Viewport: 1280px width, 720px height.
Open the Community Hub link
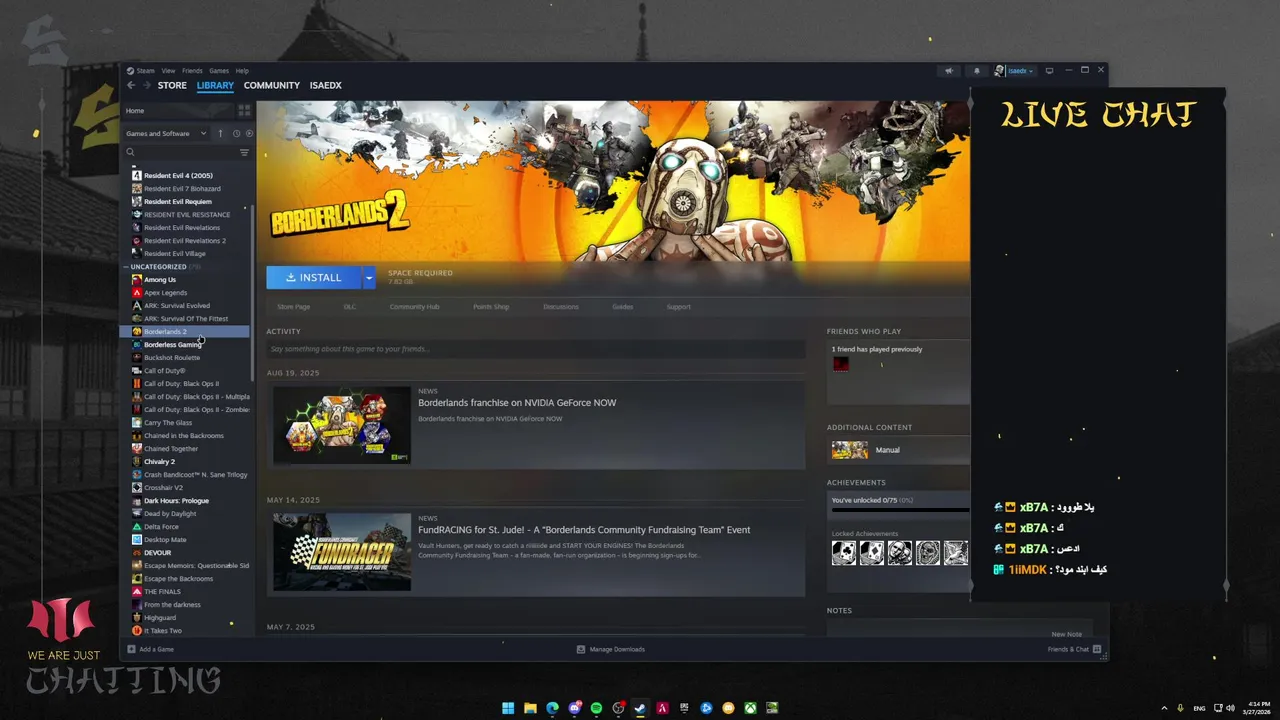click(x=415, y=307)
